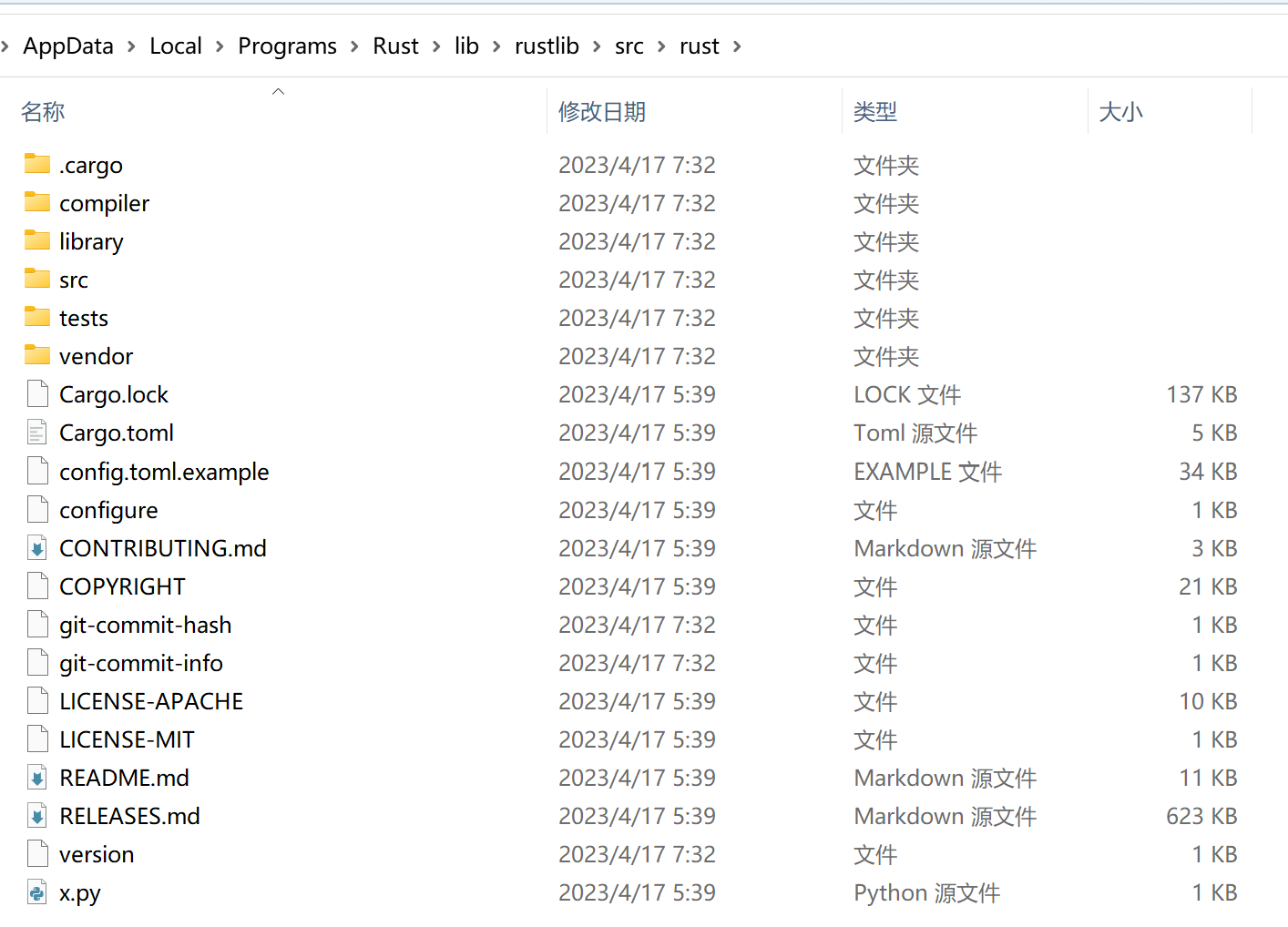Screen dimensions: 1288x927
Task: Select the compiler folder icon
Action: coord(37,202)
